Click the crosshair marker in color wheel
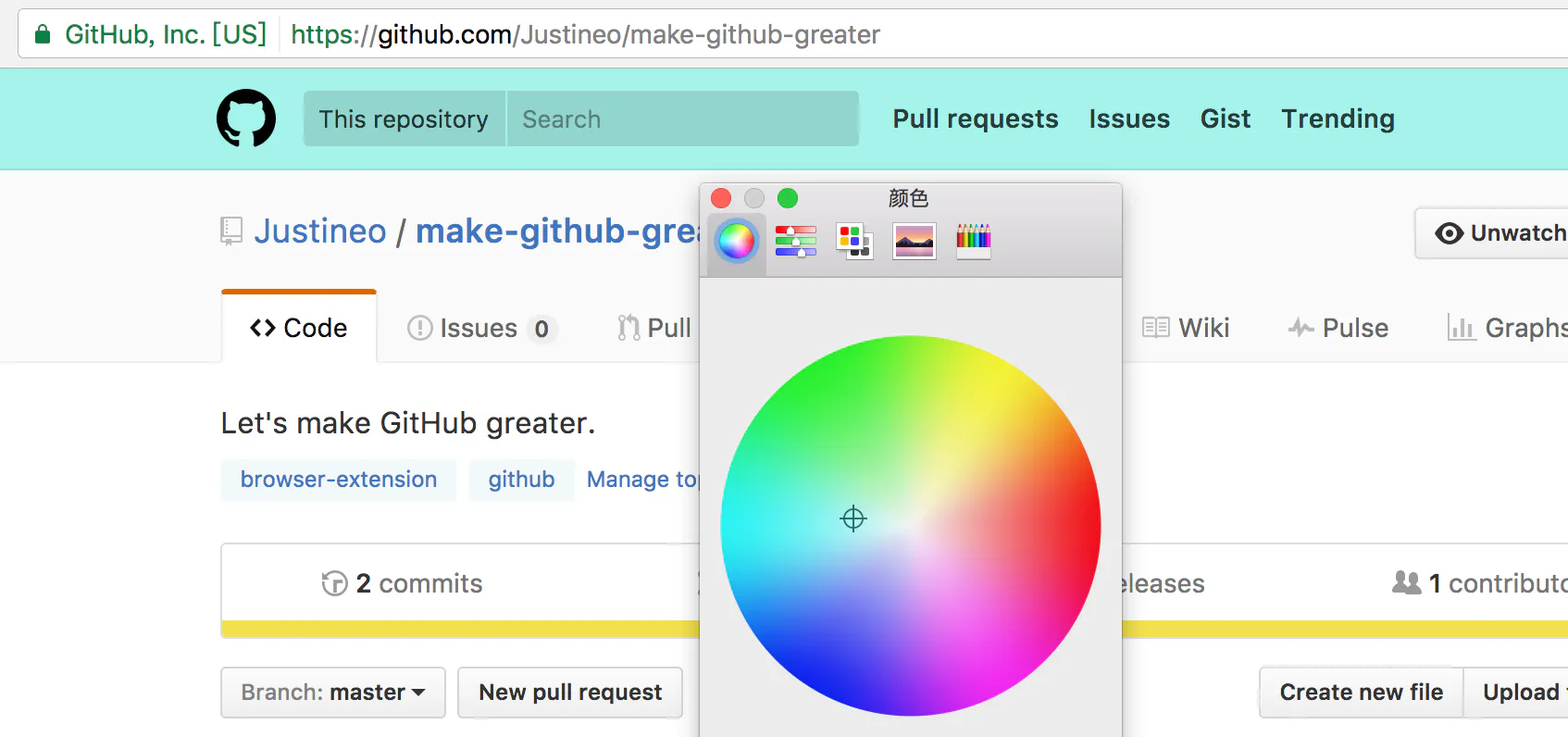 coord(853,518)
